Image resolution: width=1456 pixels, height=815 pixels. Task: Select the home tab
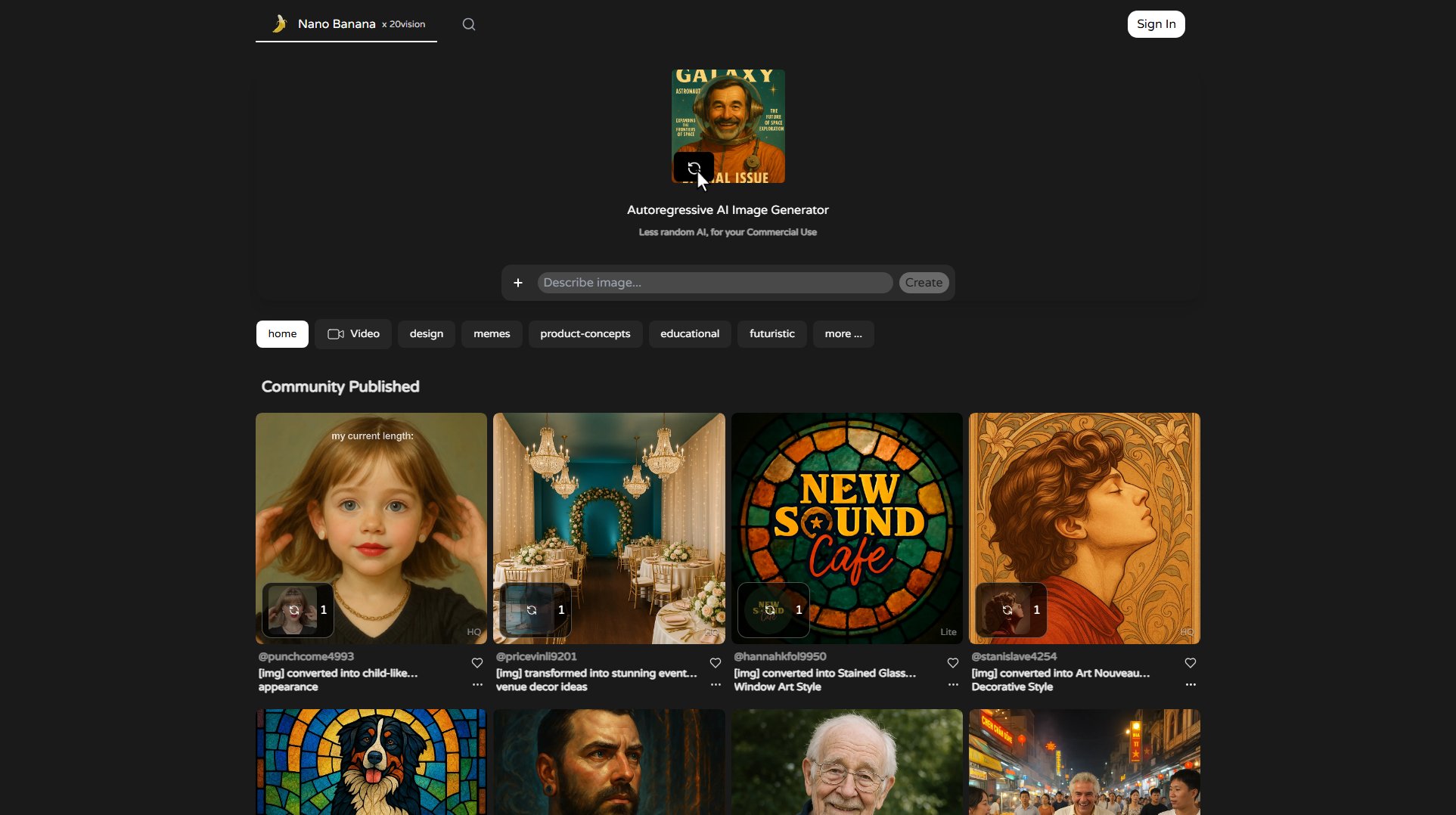pyautogui.click(x=282, y=334)
